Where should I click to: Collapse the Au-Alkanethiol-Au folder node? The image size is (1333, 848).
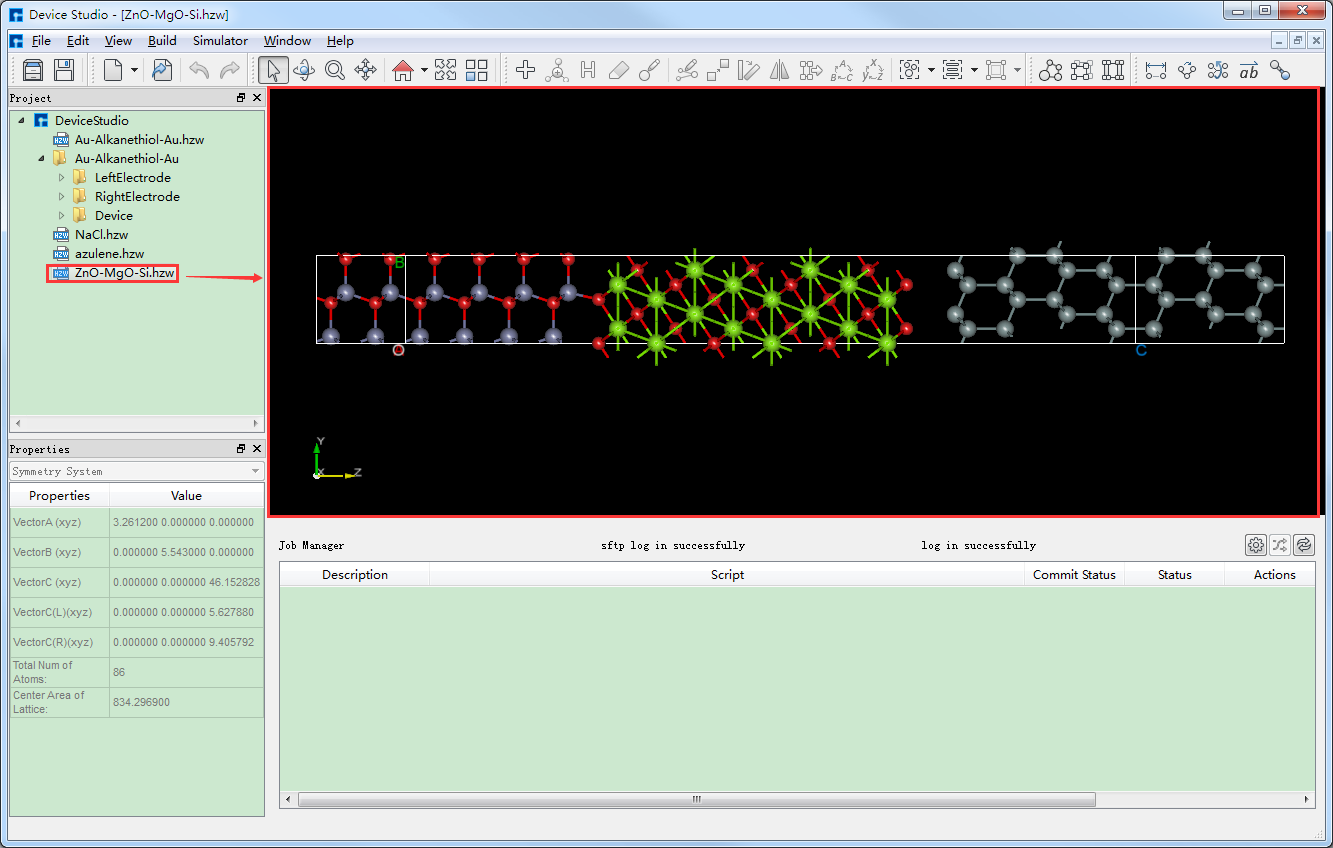point(42,159)
